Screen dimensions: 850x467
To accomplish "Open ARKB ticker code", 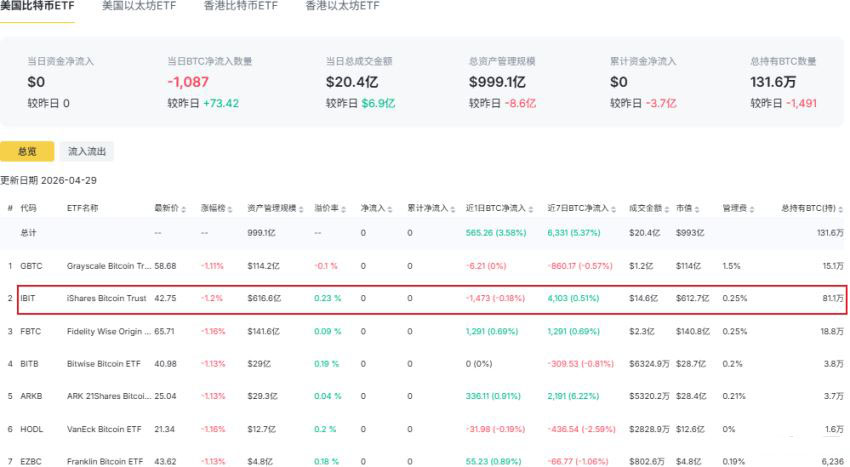I will tap(31, 396).
